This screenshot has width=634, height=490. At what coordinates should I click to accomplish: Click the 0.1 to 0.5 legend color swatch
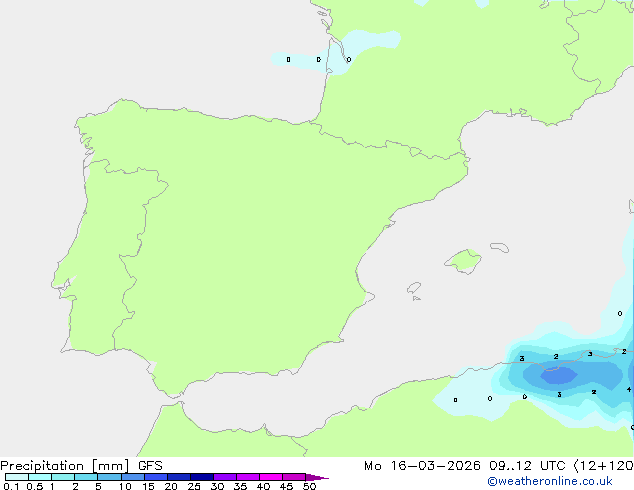click(17, 477)
